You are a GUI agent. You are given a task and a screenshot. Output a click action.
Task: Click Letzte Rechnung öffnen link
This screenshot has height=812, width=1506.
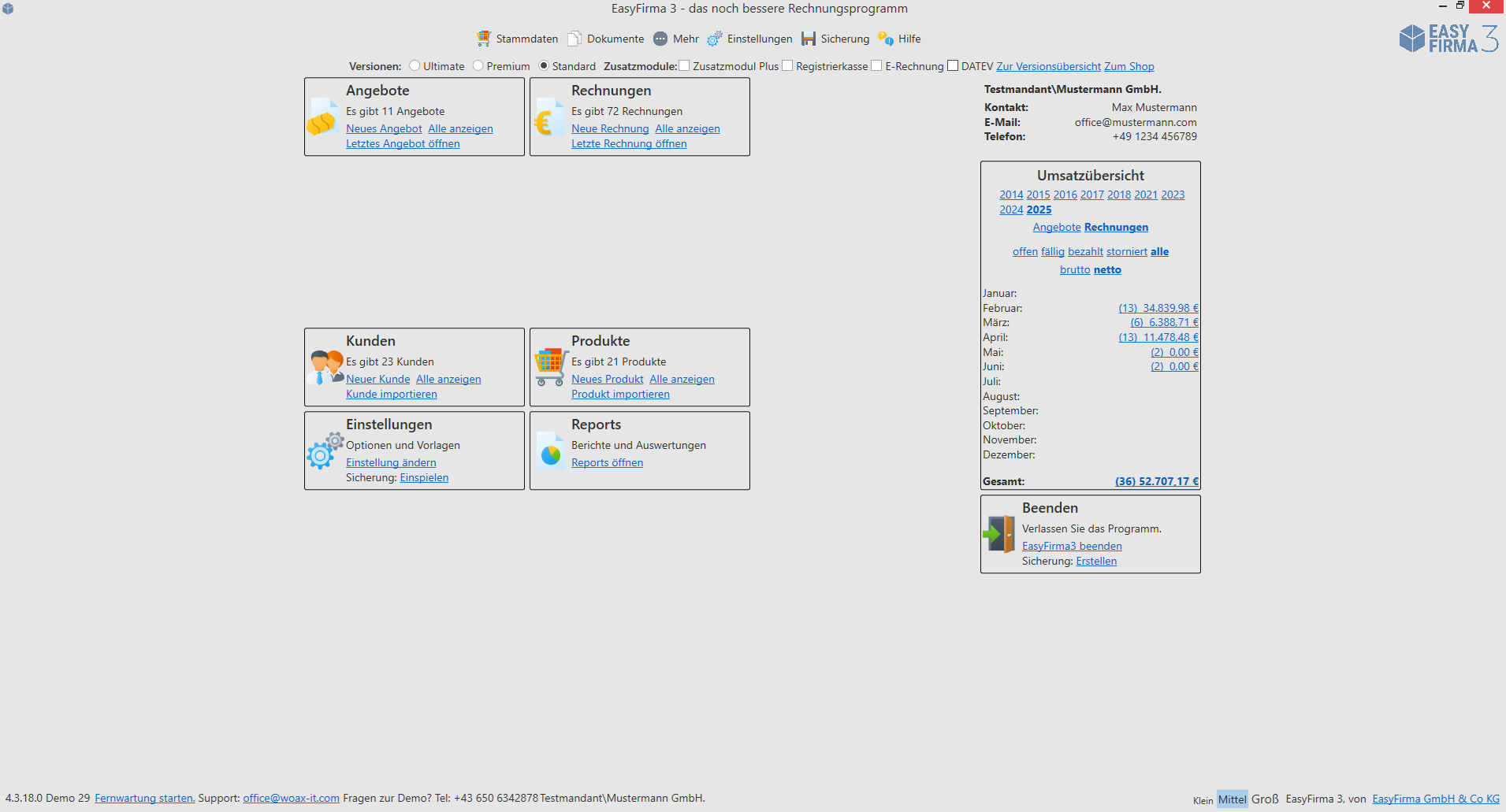pyautogui.click(x=629, y=144)
